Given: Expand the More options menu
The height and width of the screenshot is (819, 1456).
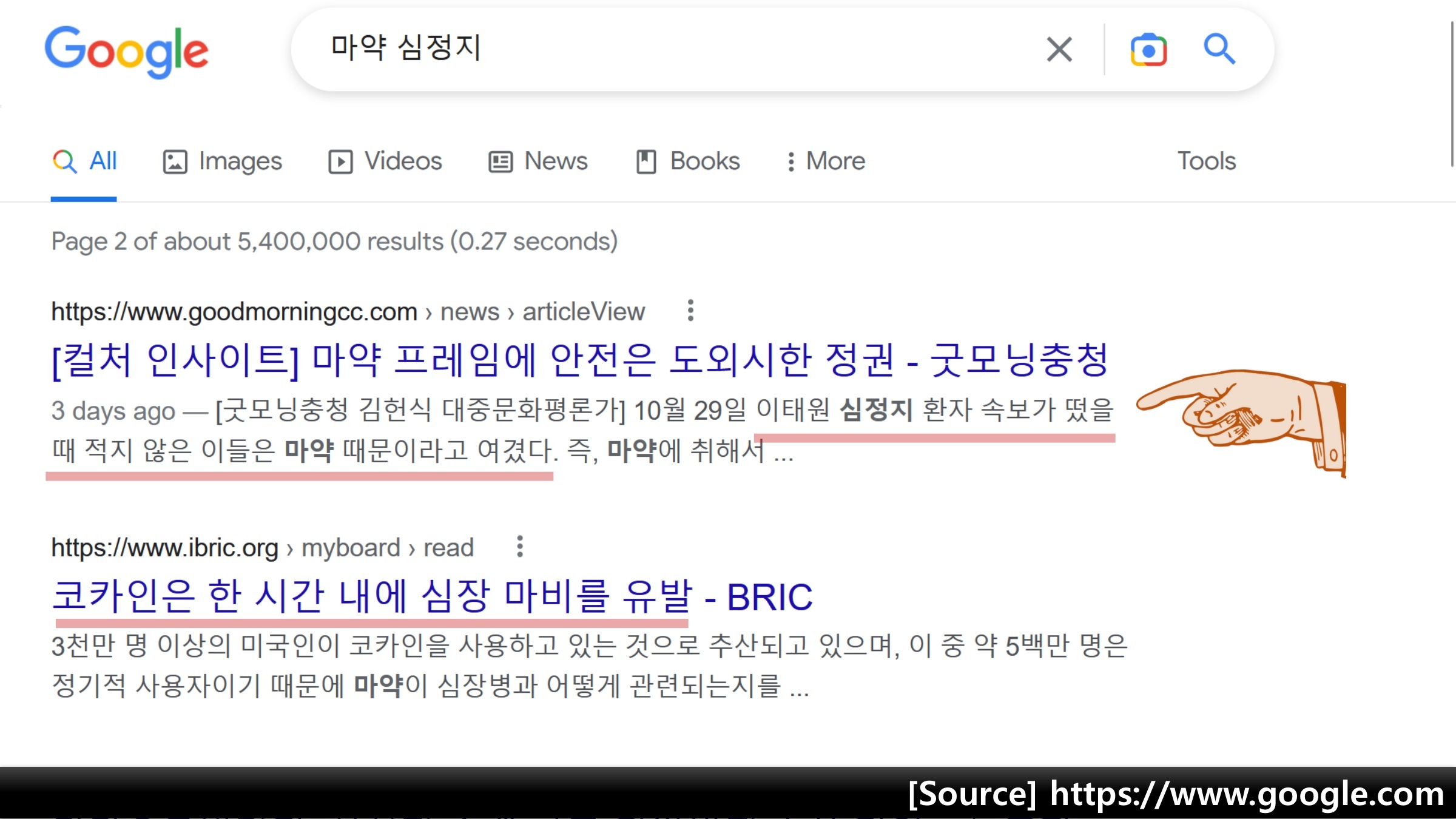Looking at the screenshot, I should click(x=826, y=161).
